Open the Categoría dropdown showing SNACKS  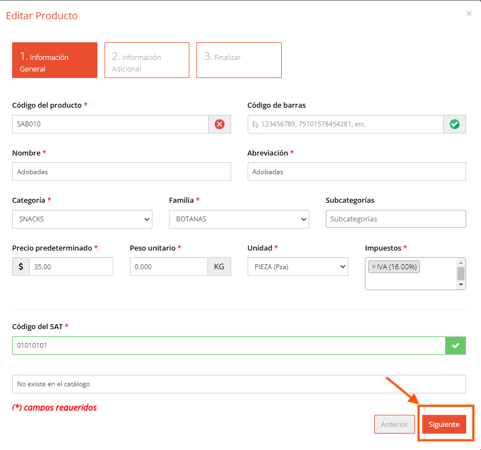point(82,219)
